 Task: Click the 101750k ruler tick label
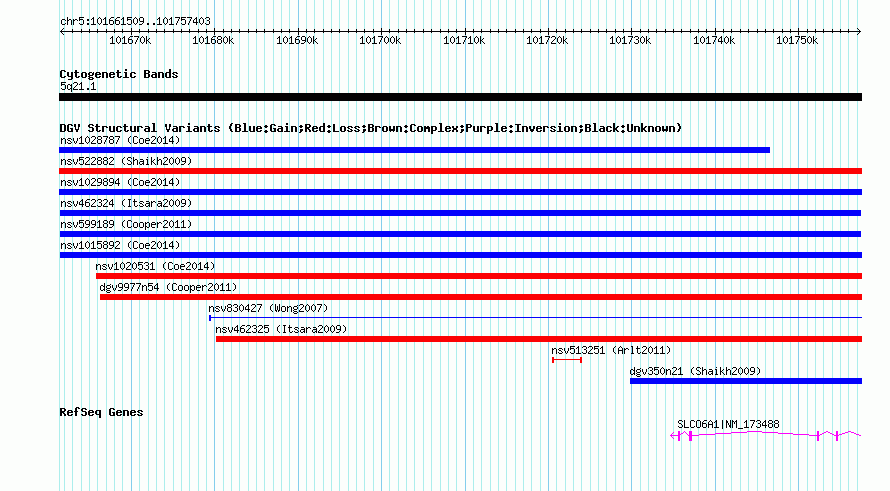click(797, 40)
